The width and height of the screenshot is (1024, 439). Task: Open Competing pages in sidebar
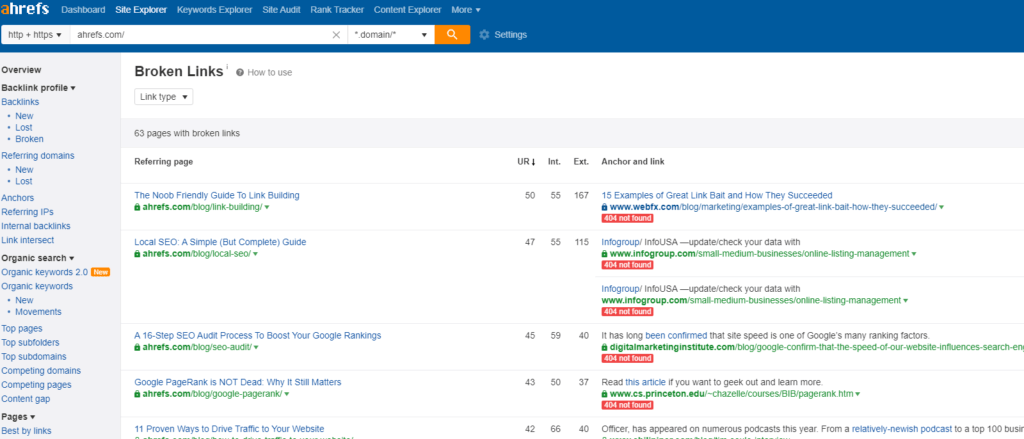click(x=37, y=385)
